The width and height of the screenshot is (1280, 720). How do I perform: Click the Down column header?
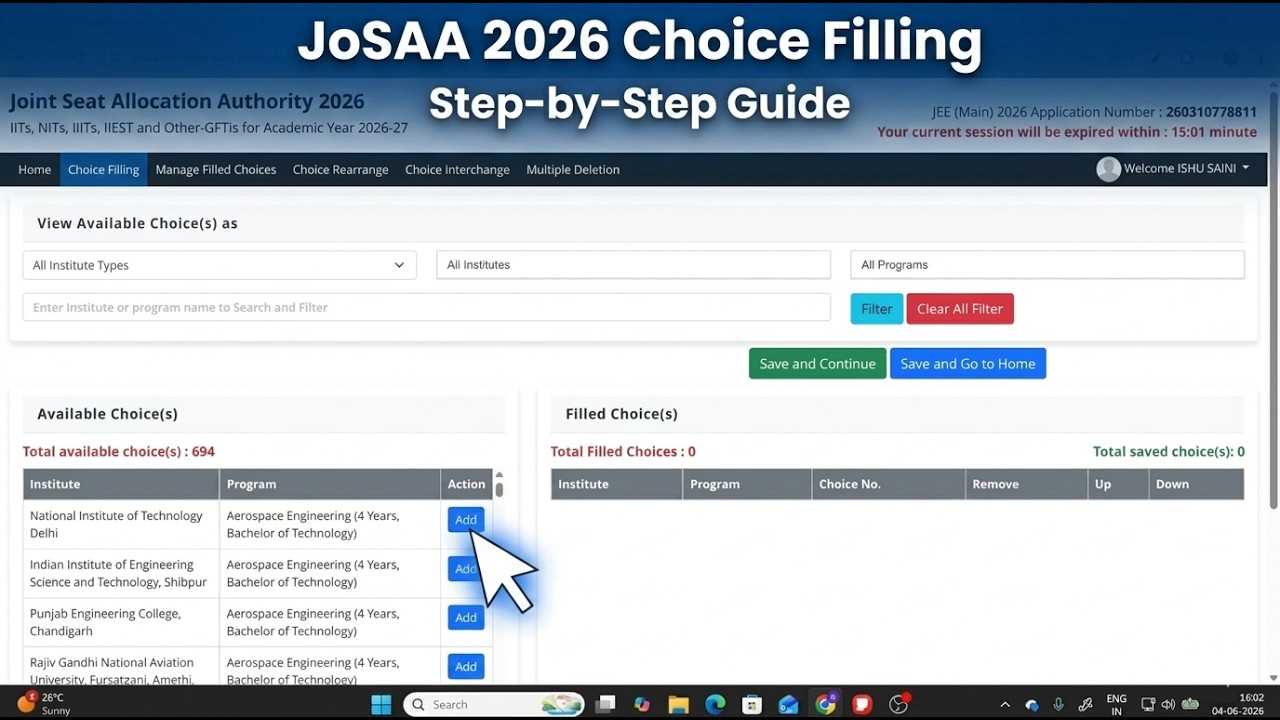[1196, 484]
